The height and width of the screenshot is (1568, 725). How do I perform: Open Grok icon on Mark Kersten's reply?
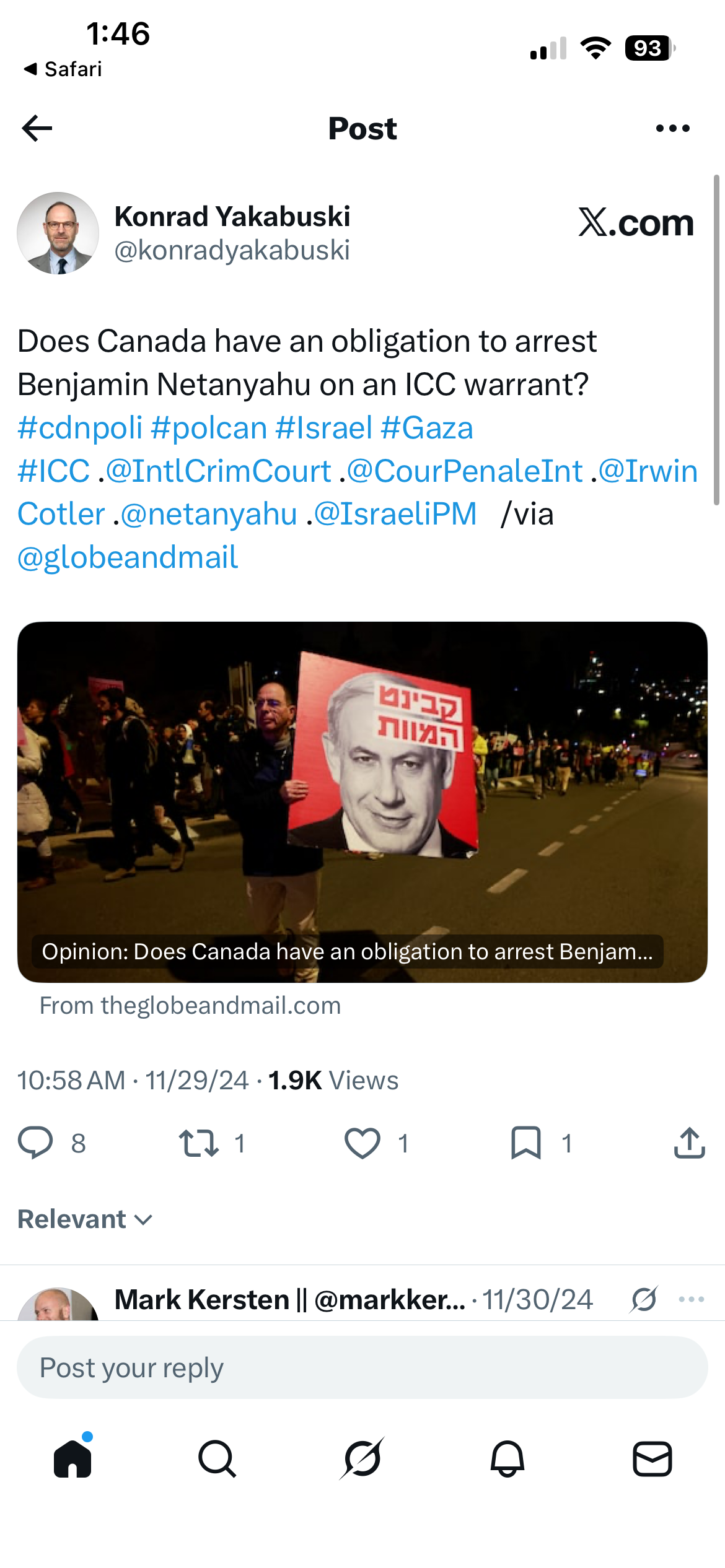coord(644,1299)
